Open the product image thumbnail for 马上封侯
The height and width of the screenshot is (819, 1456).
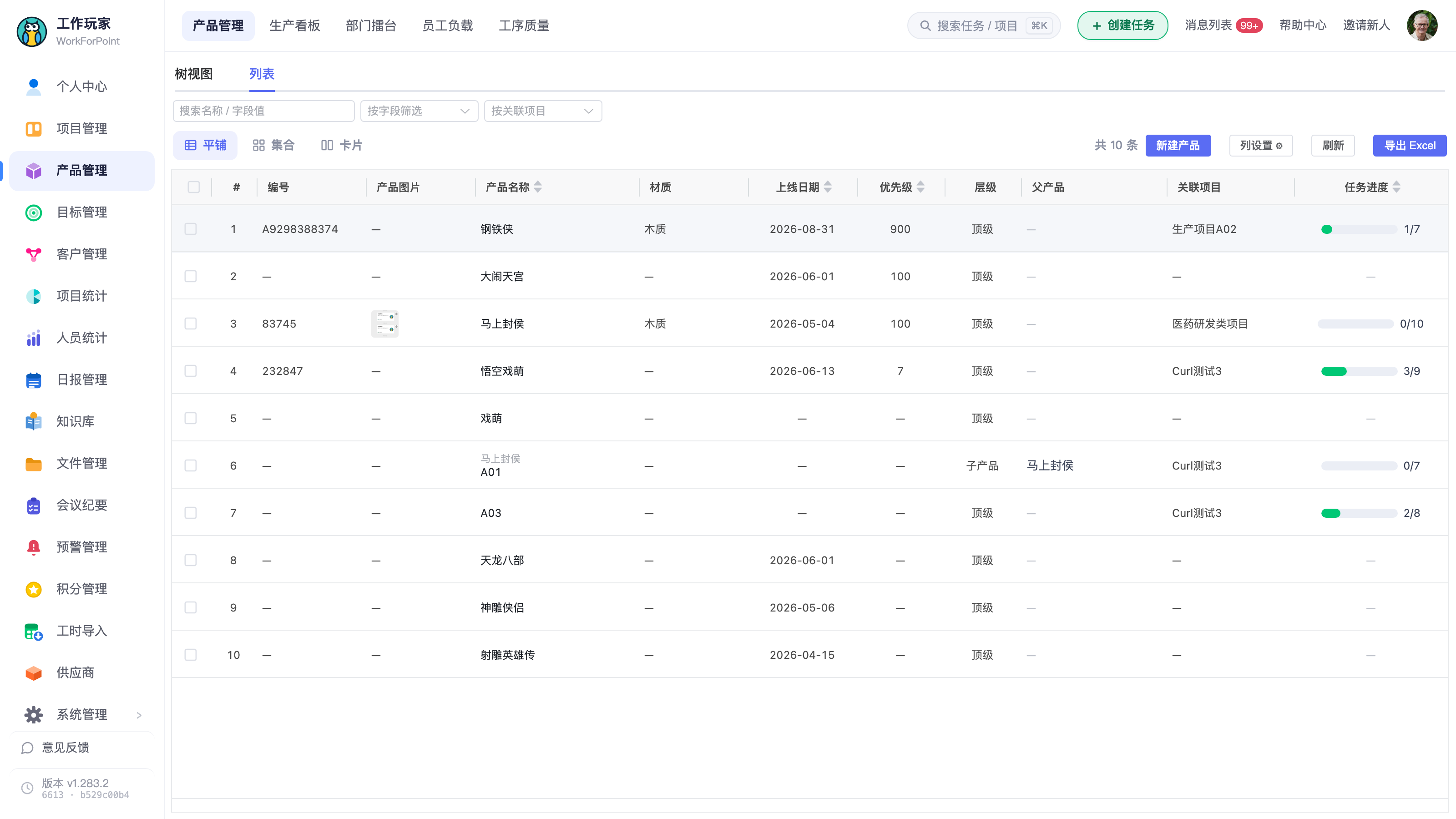coord(384,324)
